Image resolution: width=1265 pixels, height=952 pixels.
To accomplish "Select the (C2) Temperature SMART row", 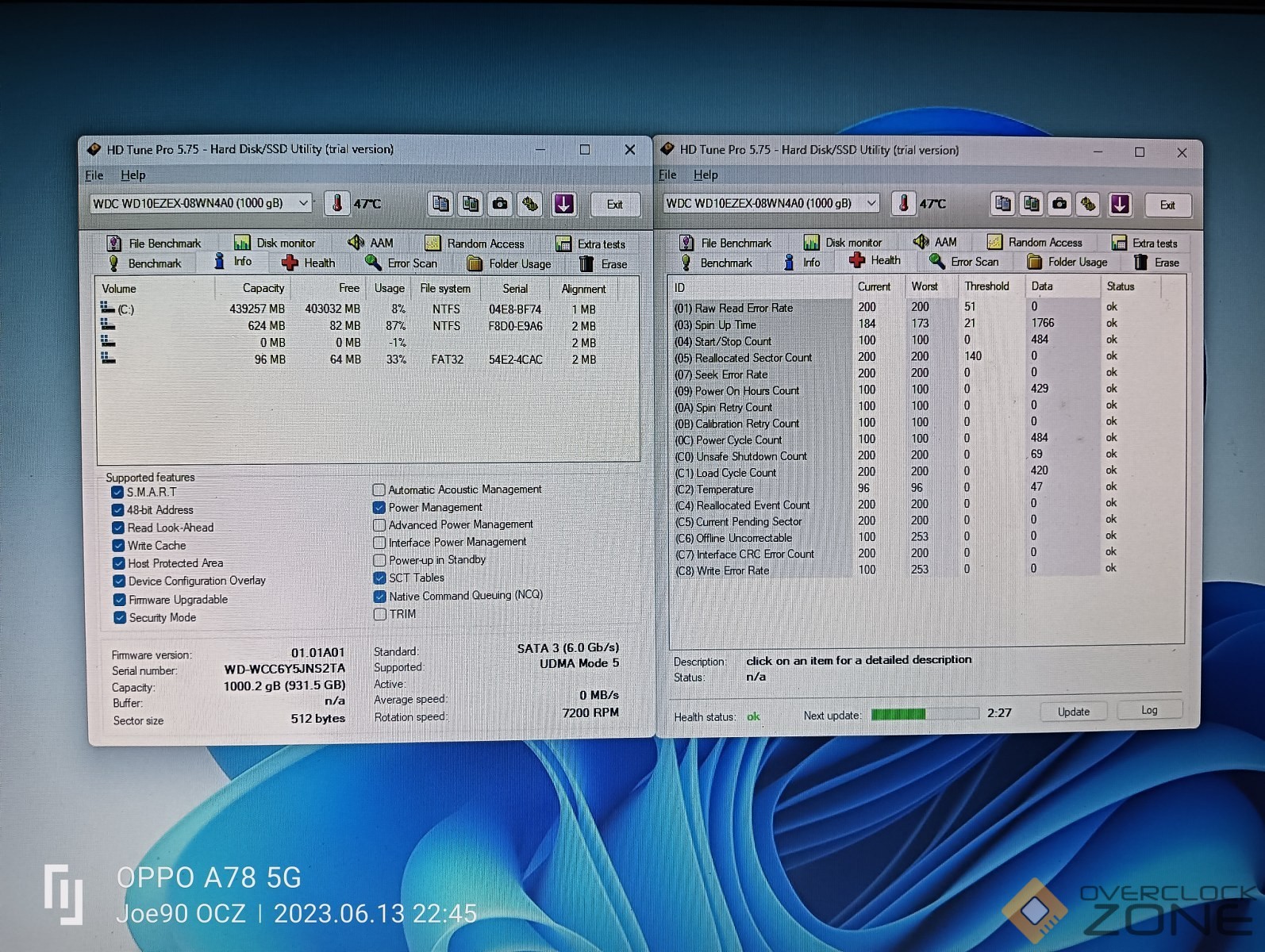I will [897, 489].
